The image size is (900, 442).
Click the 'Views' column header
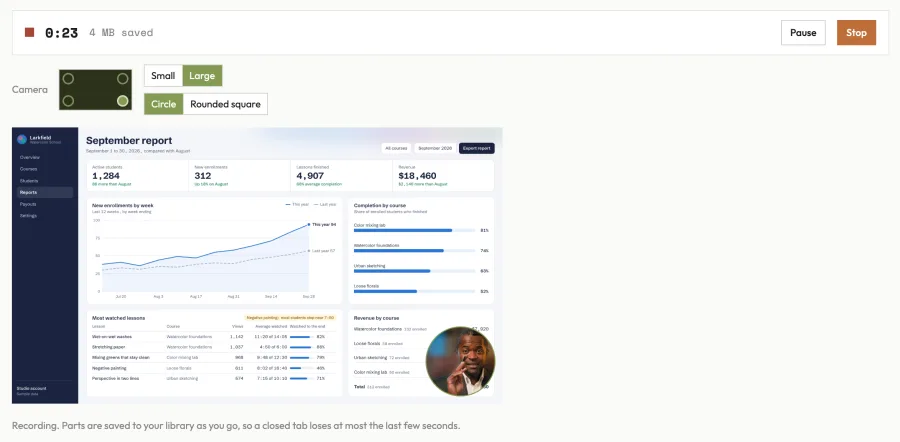238,327
